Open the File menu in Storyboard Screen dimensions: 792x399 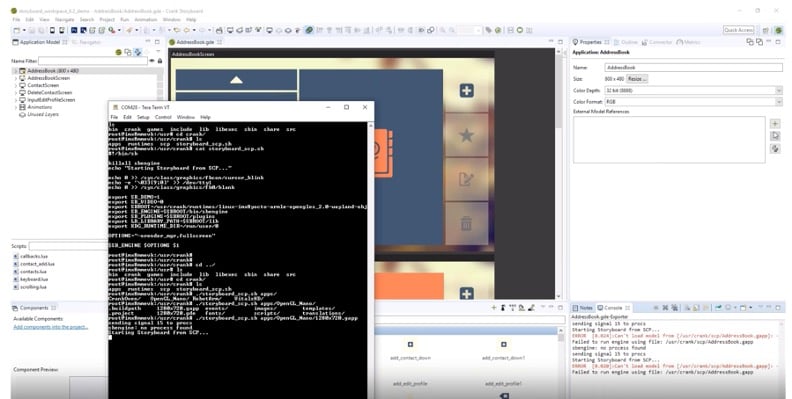click(16, 20)
